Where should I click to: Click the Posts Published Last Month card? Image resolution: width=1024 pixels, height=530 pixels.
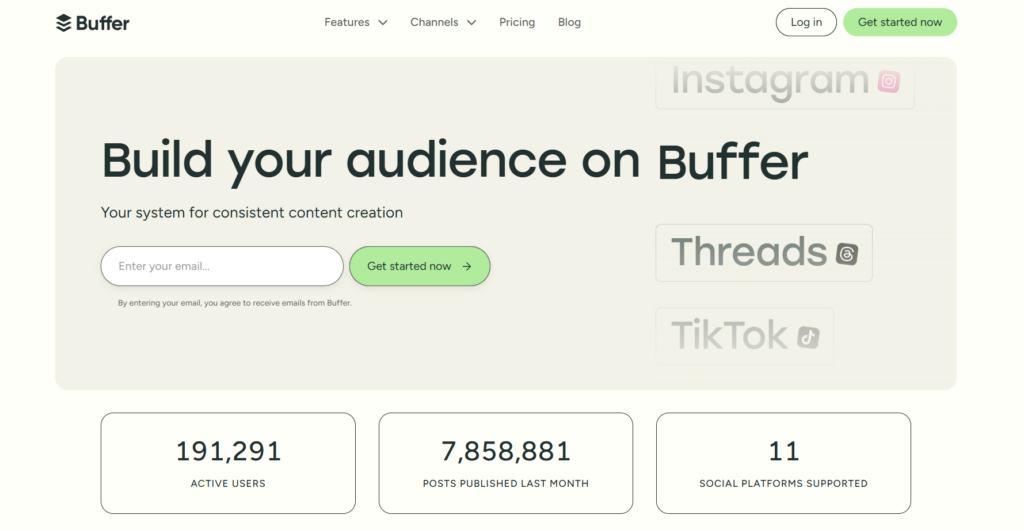505,463
